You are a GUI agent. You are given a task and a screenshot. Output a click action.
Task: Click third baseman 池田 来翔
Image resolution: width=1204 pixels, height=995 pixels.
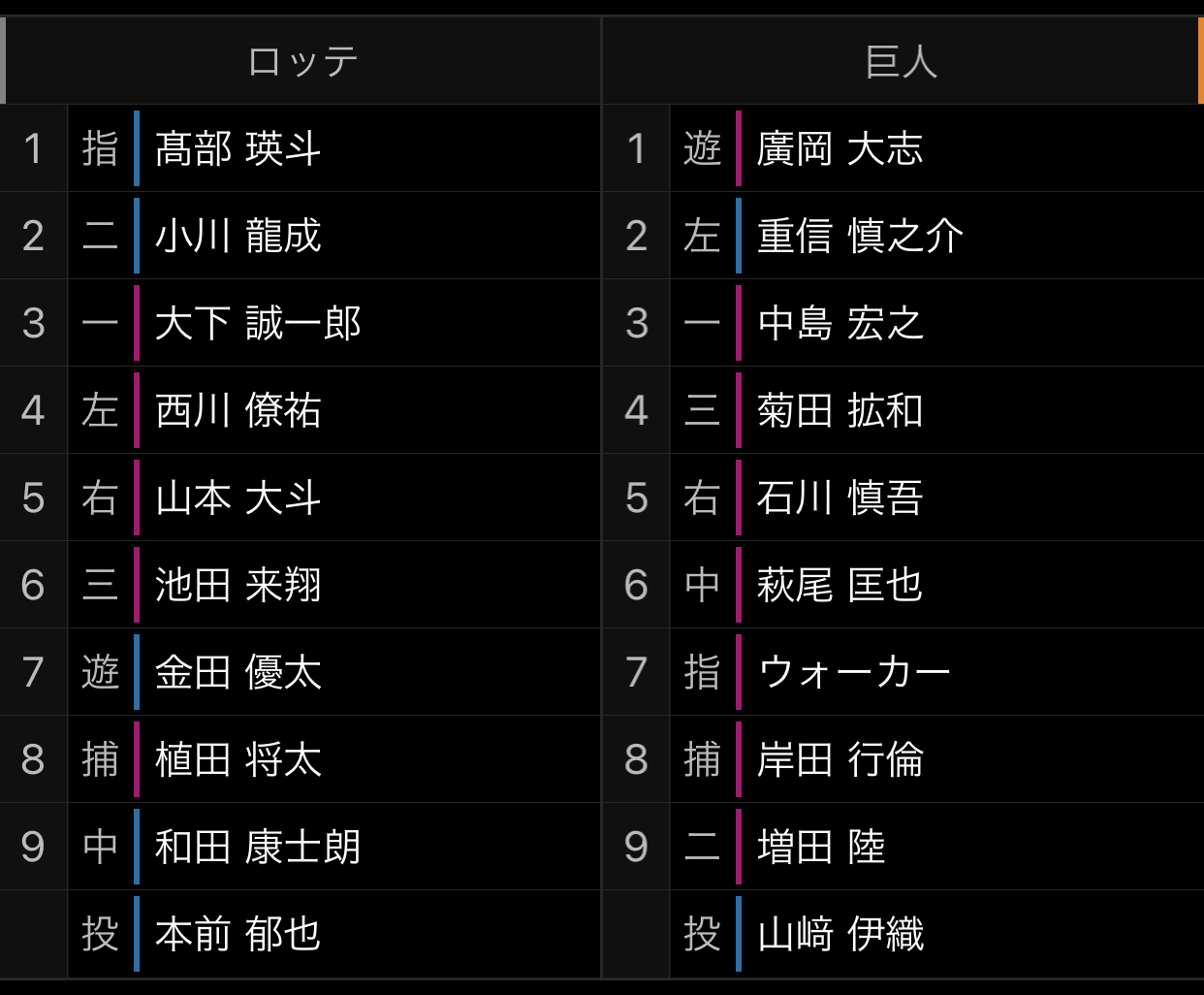point(238,585)
